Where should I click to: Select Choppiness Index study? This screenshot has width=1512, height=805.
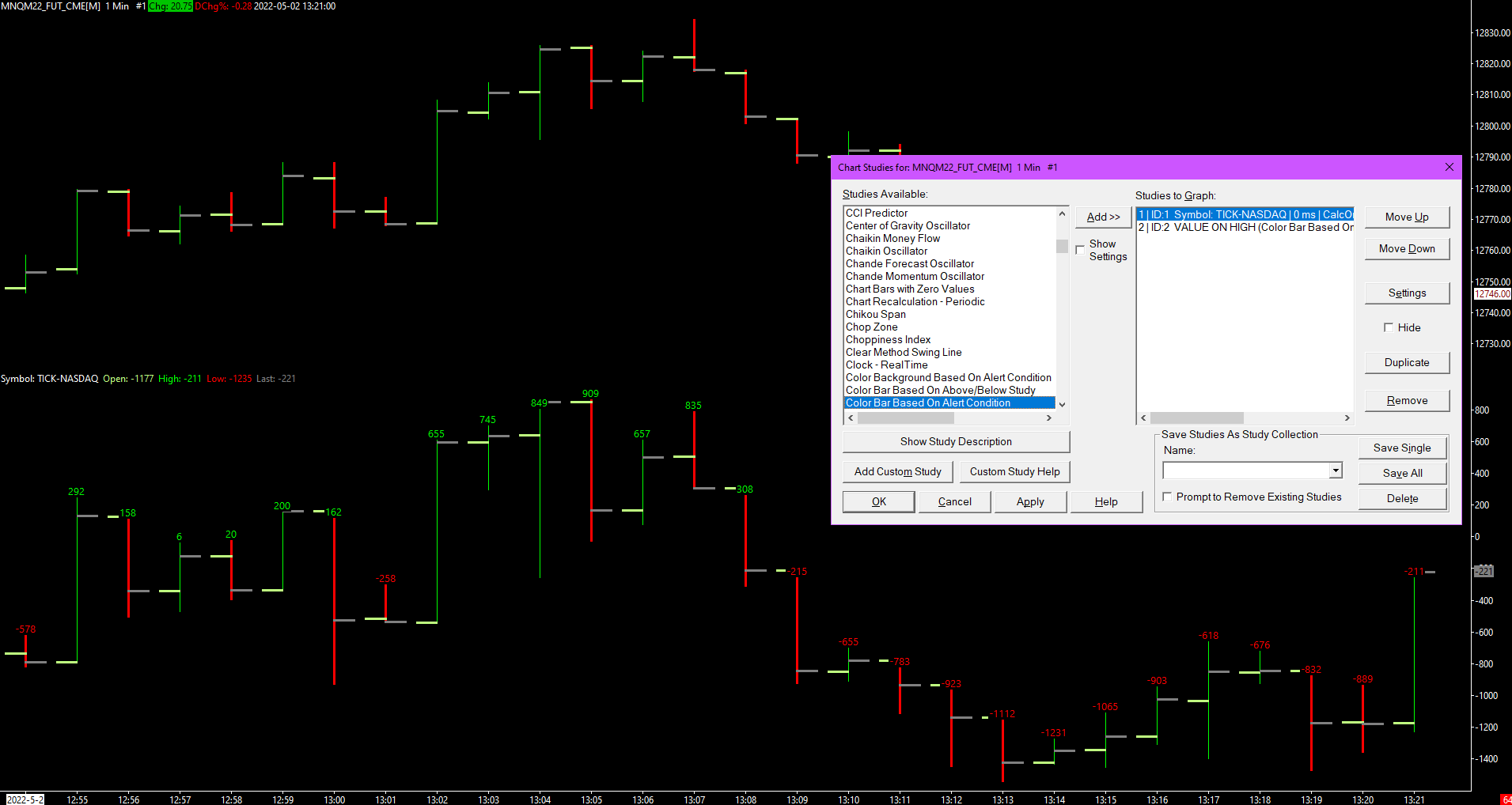tap(949, 339)
